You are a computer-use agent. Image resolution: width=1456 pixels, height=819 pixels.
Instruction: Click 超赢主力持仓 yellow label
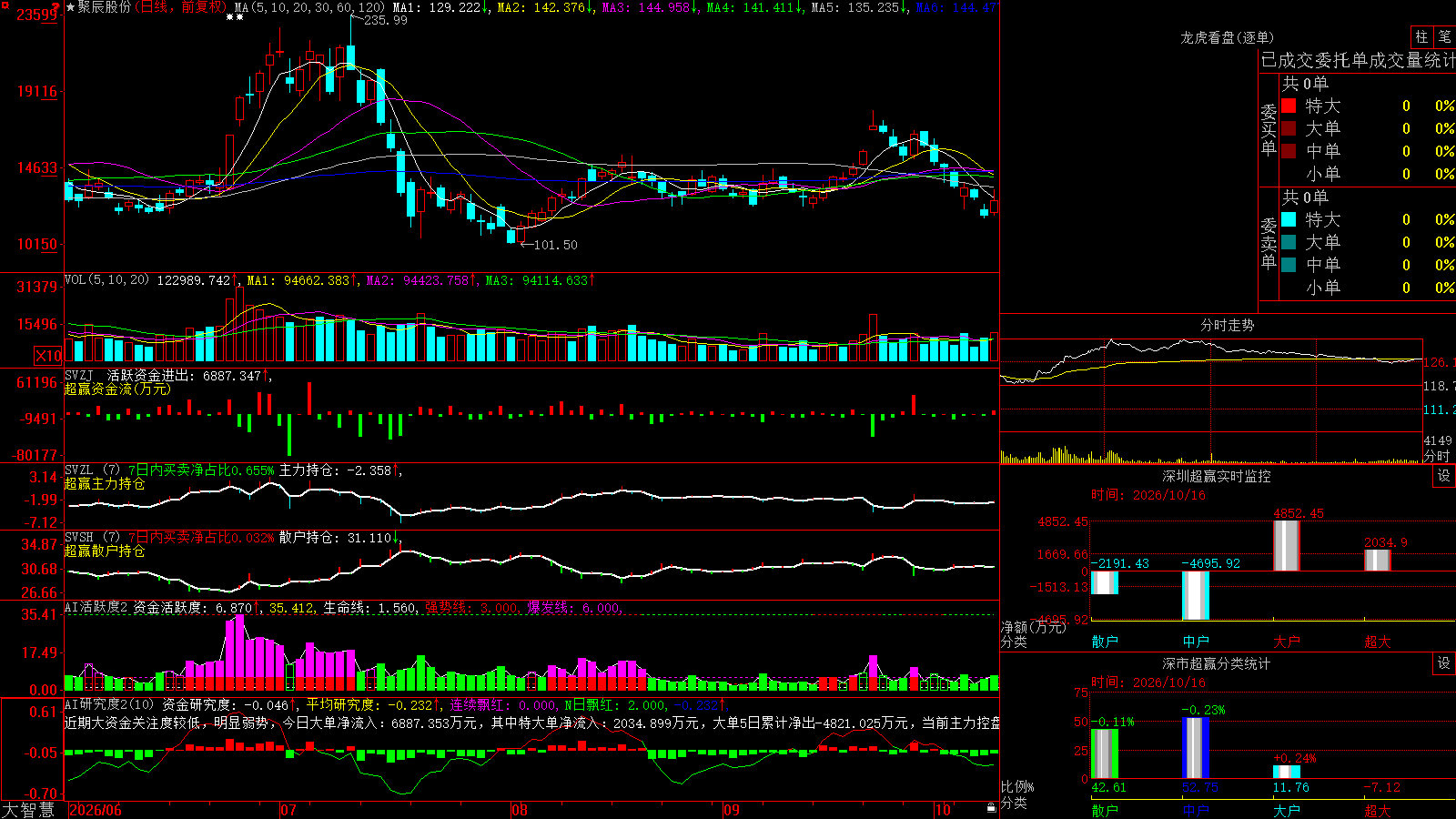tap(105, 483)
